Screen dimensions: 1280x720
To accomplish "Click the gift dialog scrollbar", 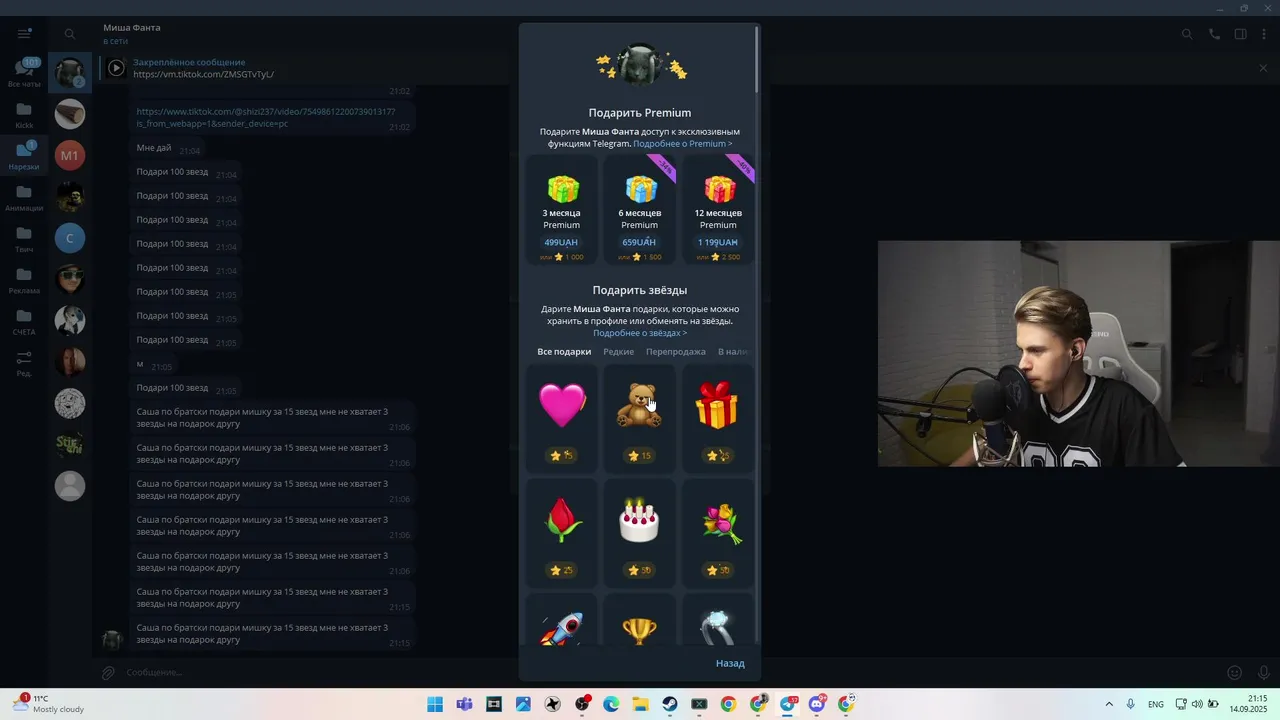I will [757, 60].
